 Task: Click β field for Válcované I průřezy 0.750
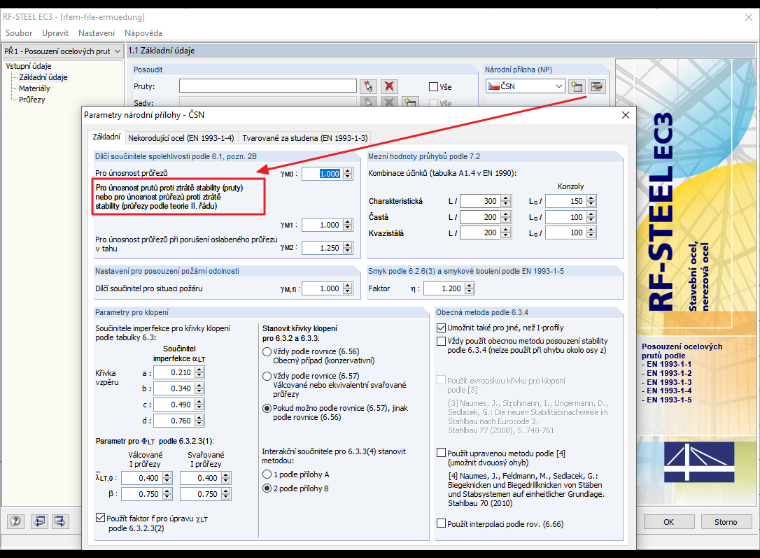(x=142, y=494)
